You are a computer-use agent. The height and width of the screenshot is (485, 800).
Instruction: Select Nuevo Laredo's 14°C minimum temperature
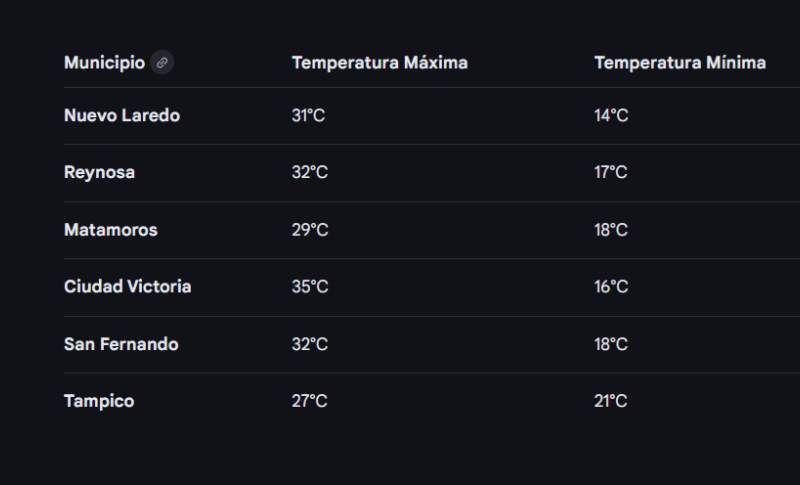coord(611,116)
